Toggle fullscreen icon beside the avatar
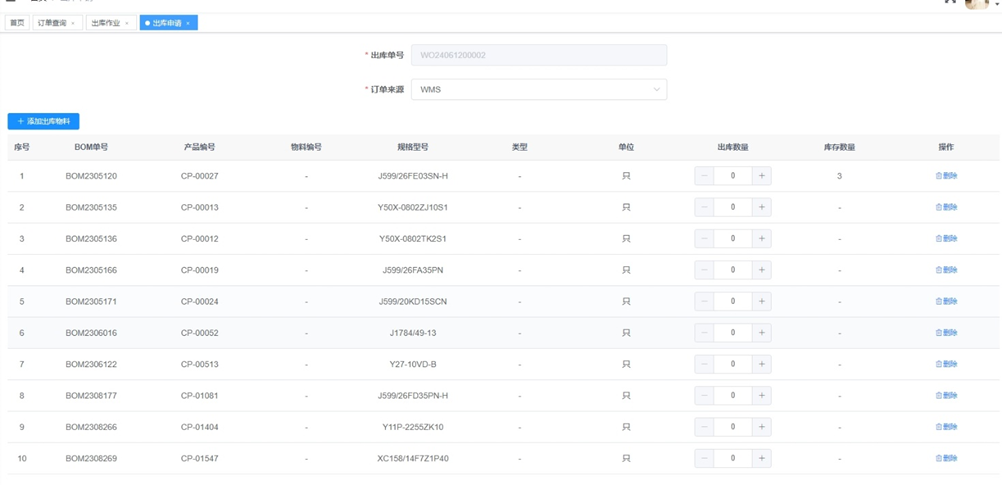Image resolution: width=1002 pixels, height=485 pixels. (950, 2)
